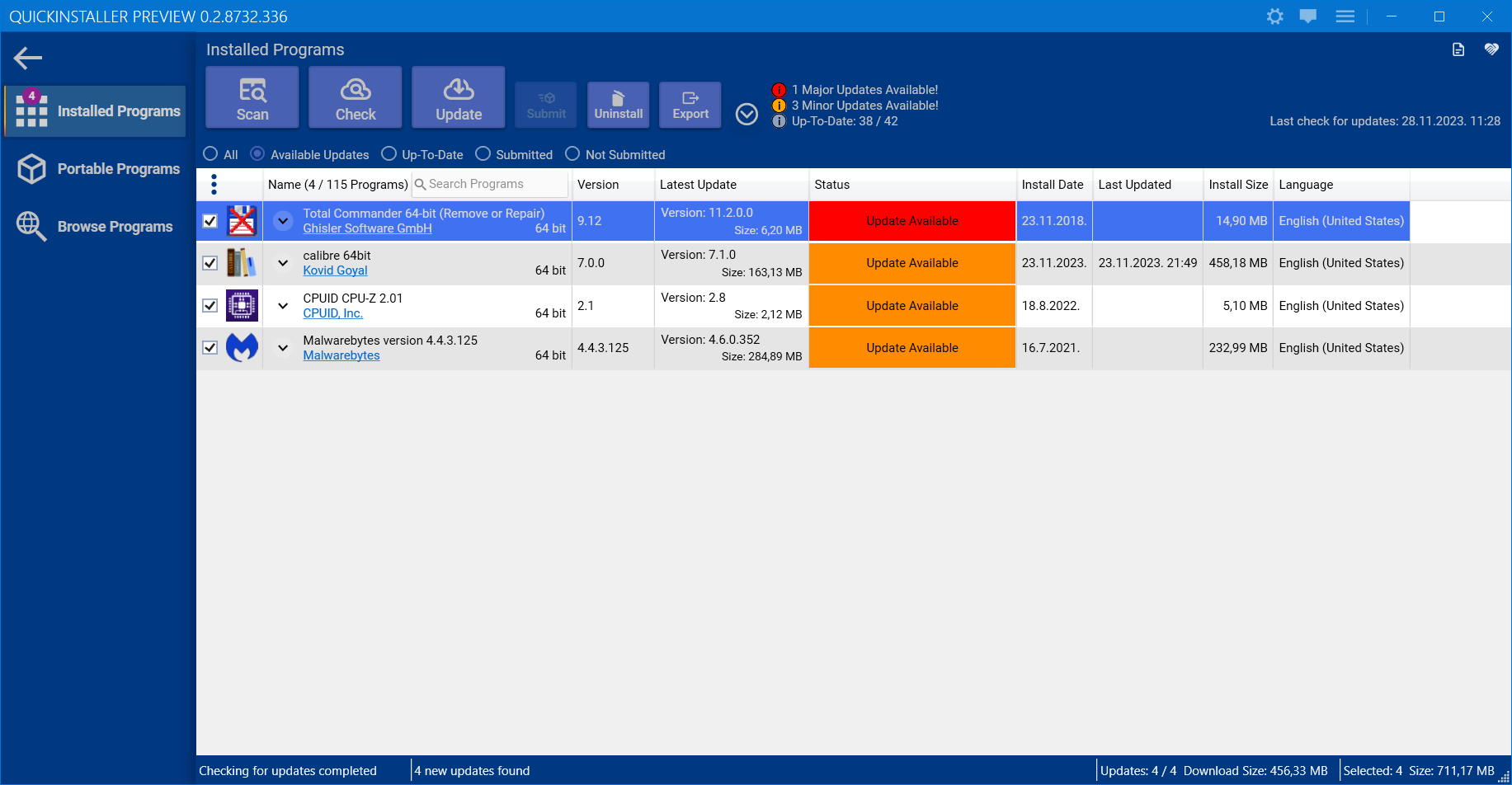Click Update Available for CPUID CPU-Z
This screenshot has width=1512, height=785.
[912, 306]
